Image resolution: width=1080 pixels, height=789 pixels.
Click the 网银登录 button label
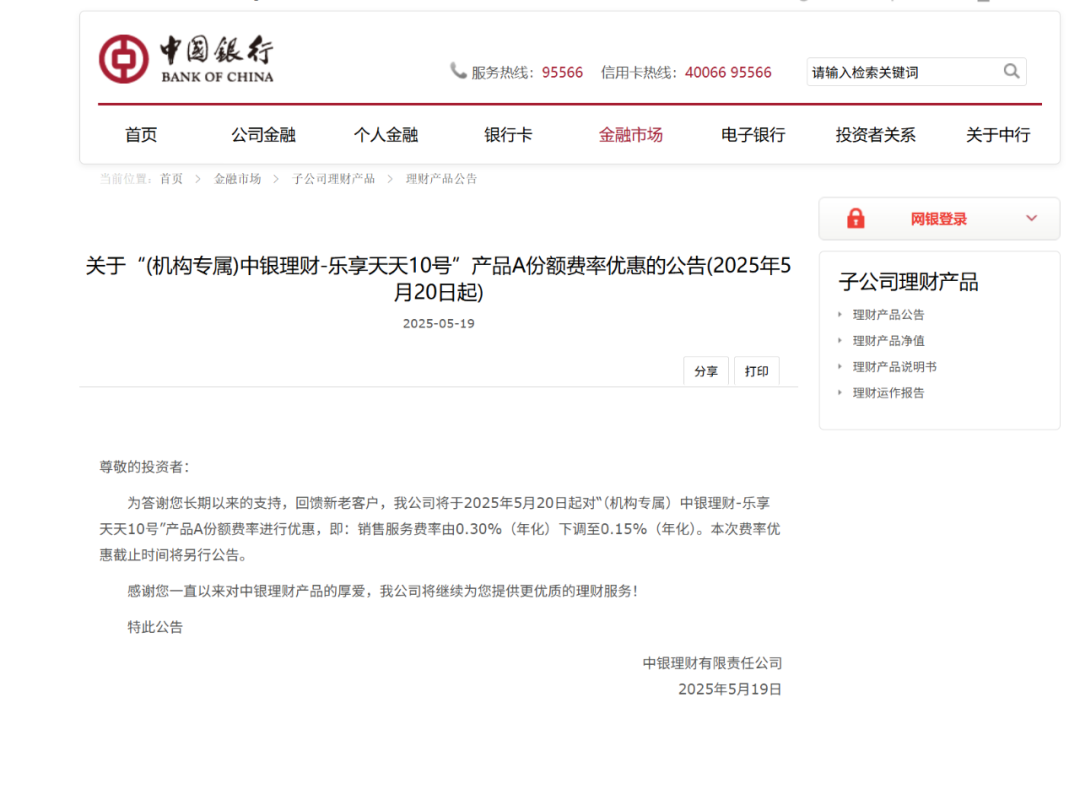(x=939, y=219)
